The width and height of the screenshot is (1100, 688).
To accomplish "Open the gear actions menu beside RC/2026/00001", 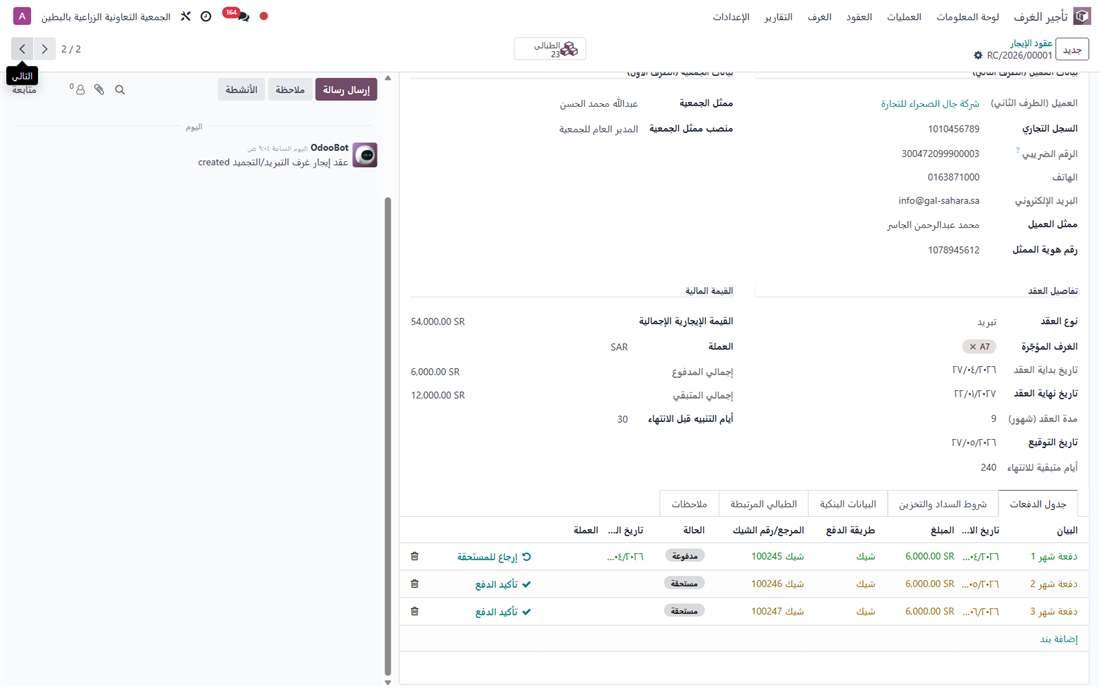I will pyautogui.click(x=978, y=55).
